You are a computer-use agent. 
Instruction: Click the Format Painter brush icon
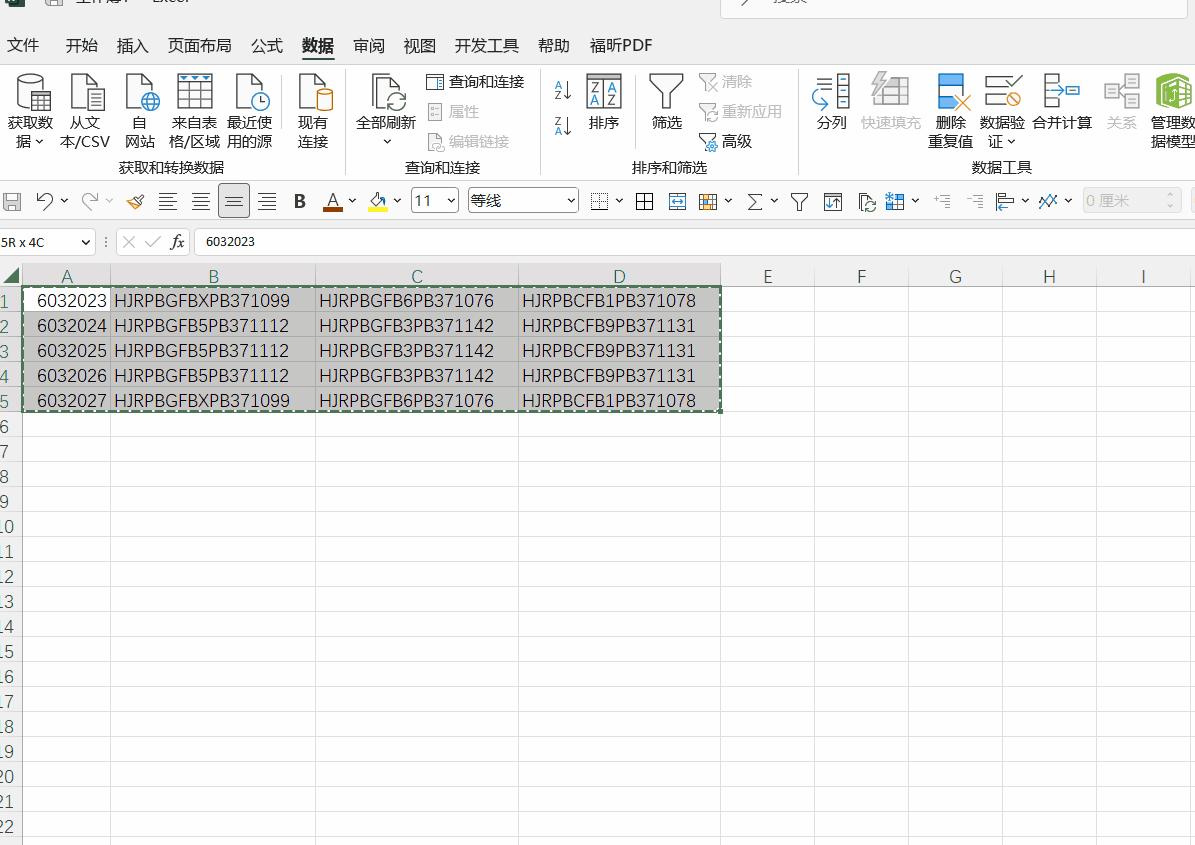coord(136,202)
